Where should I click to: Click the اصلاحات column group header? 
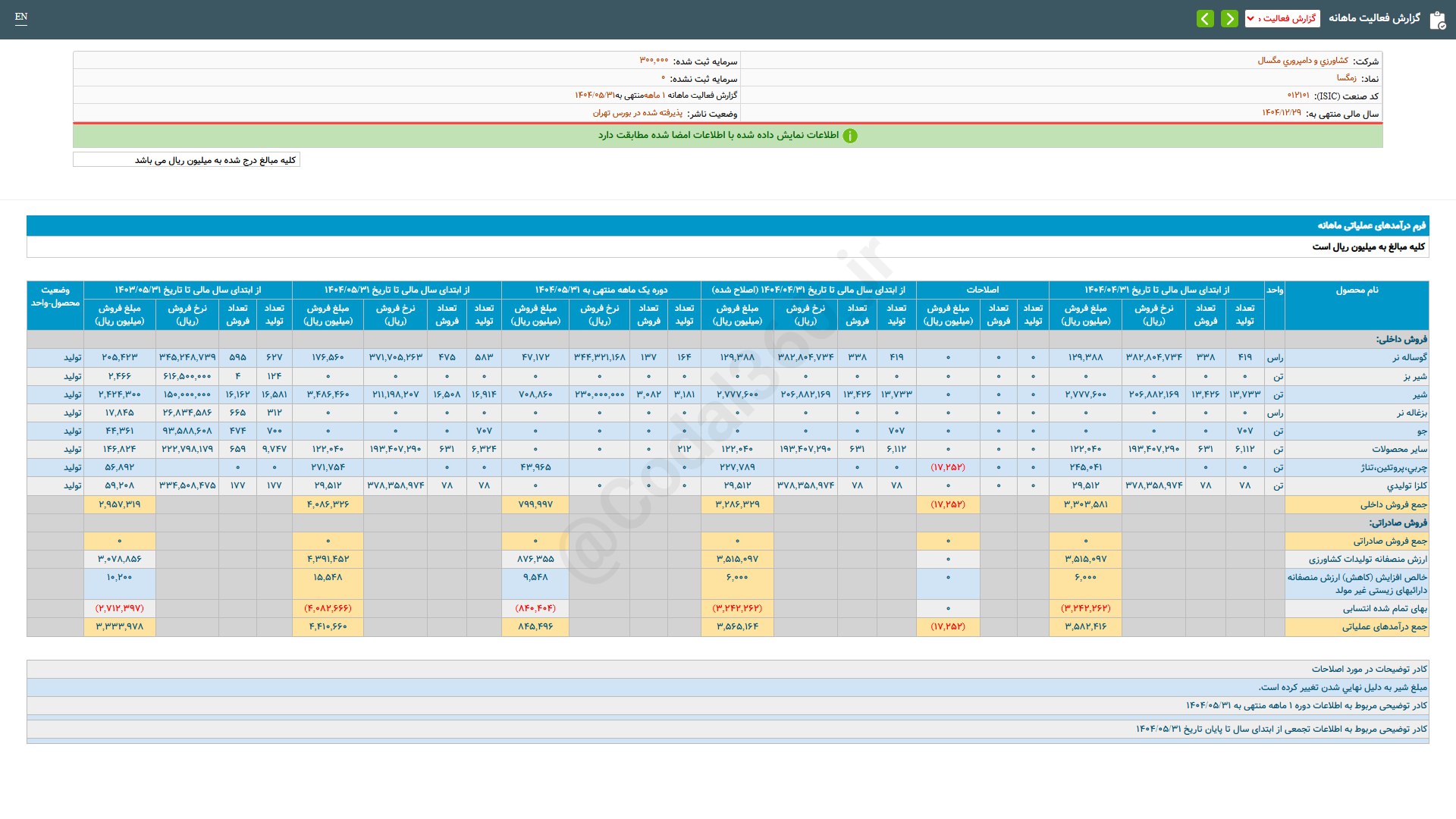point(983,290)
